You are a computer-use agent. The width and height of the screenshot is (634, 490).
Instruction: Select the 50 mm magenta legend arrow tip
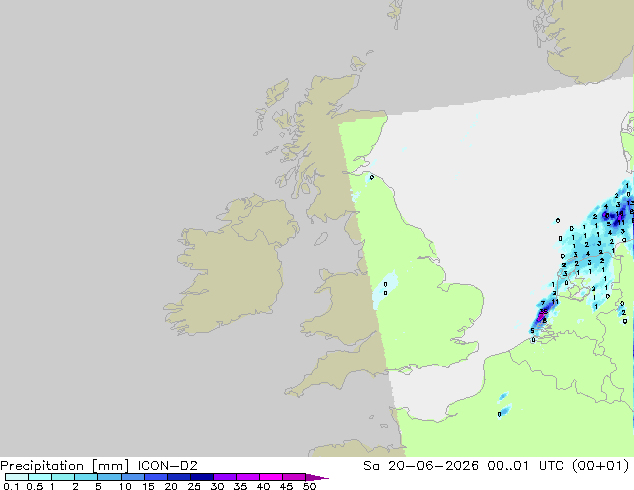coord(317,477)
